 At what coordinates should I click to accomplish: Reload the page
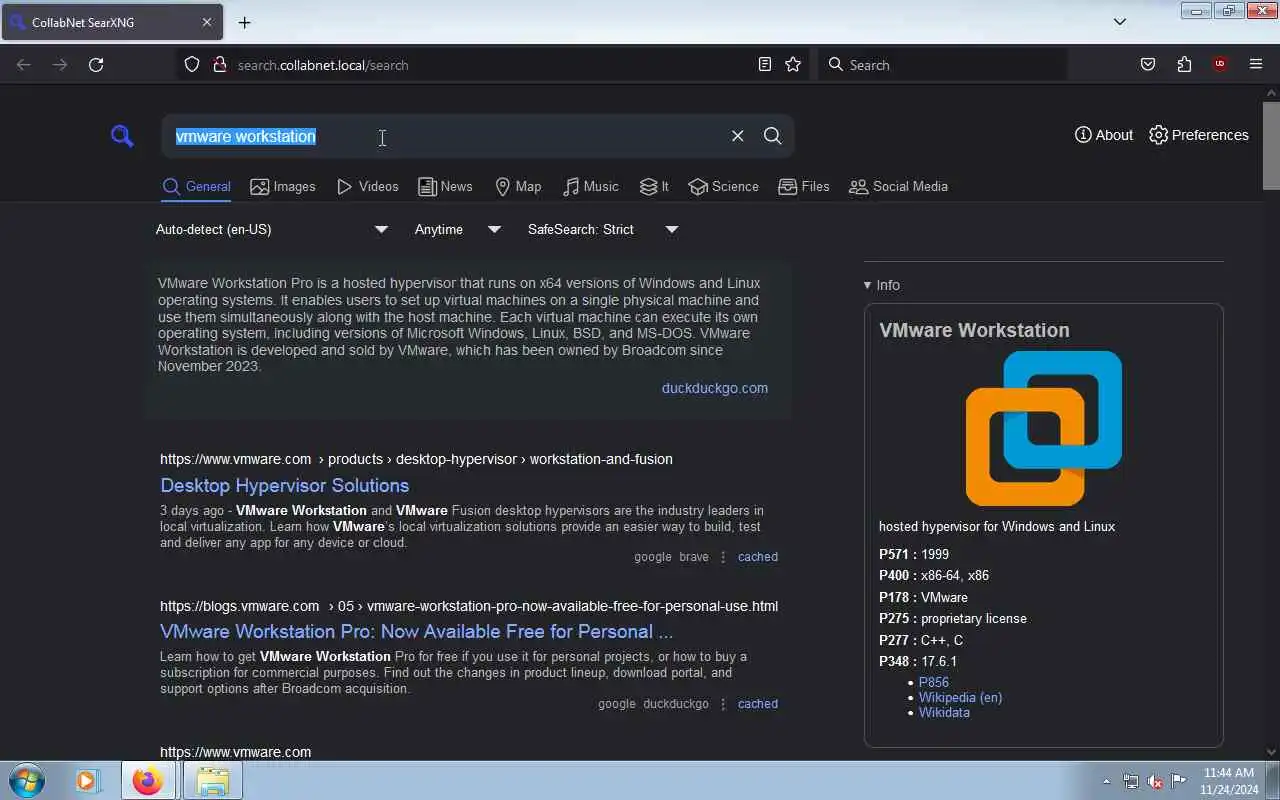(96, 65)
